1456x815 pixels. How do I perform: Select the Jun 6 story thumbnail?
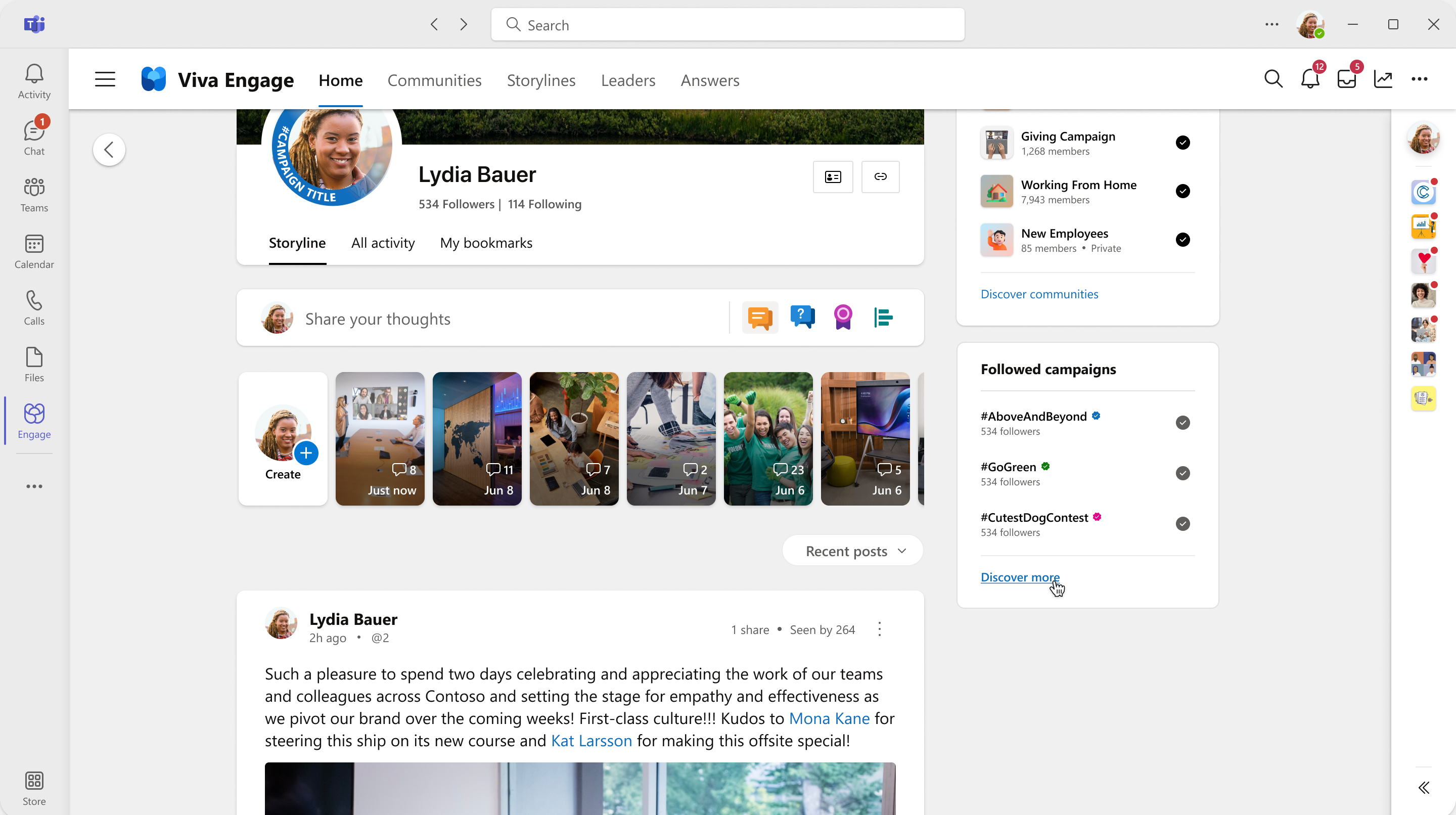click(768, 438)
